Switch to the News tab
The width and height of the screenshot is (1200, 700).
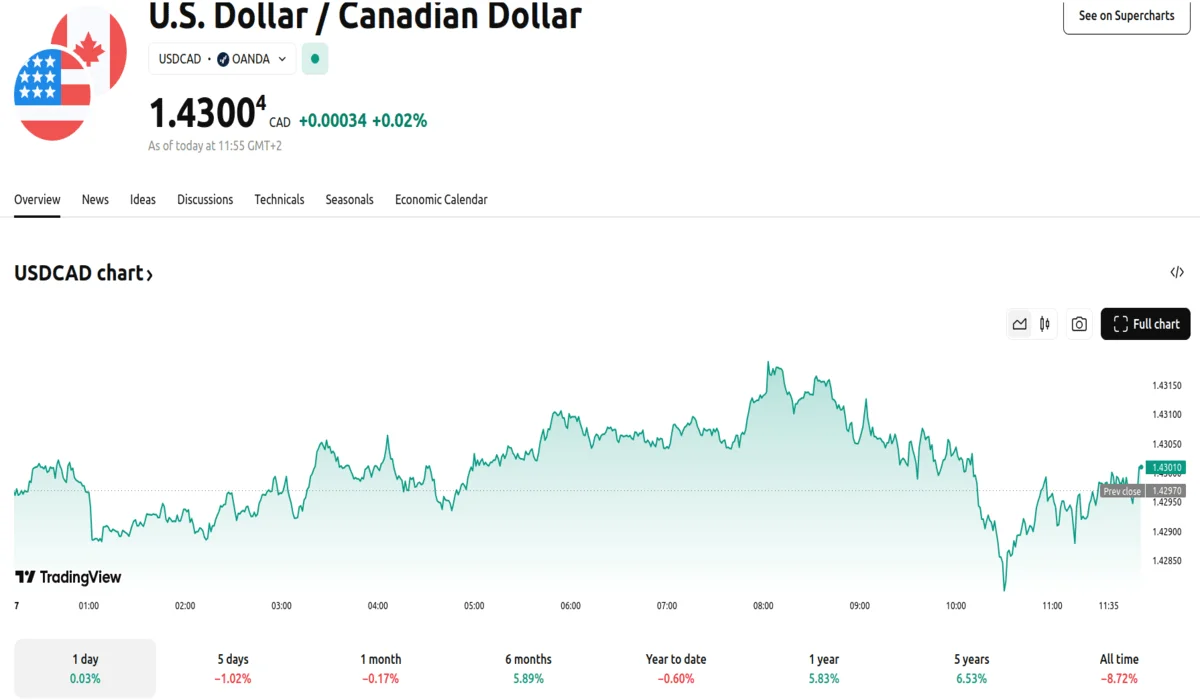(95, 200)
